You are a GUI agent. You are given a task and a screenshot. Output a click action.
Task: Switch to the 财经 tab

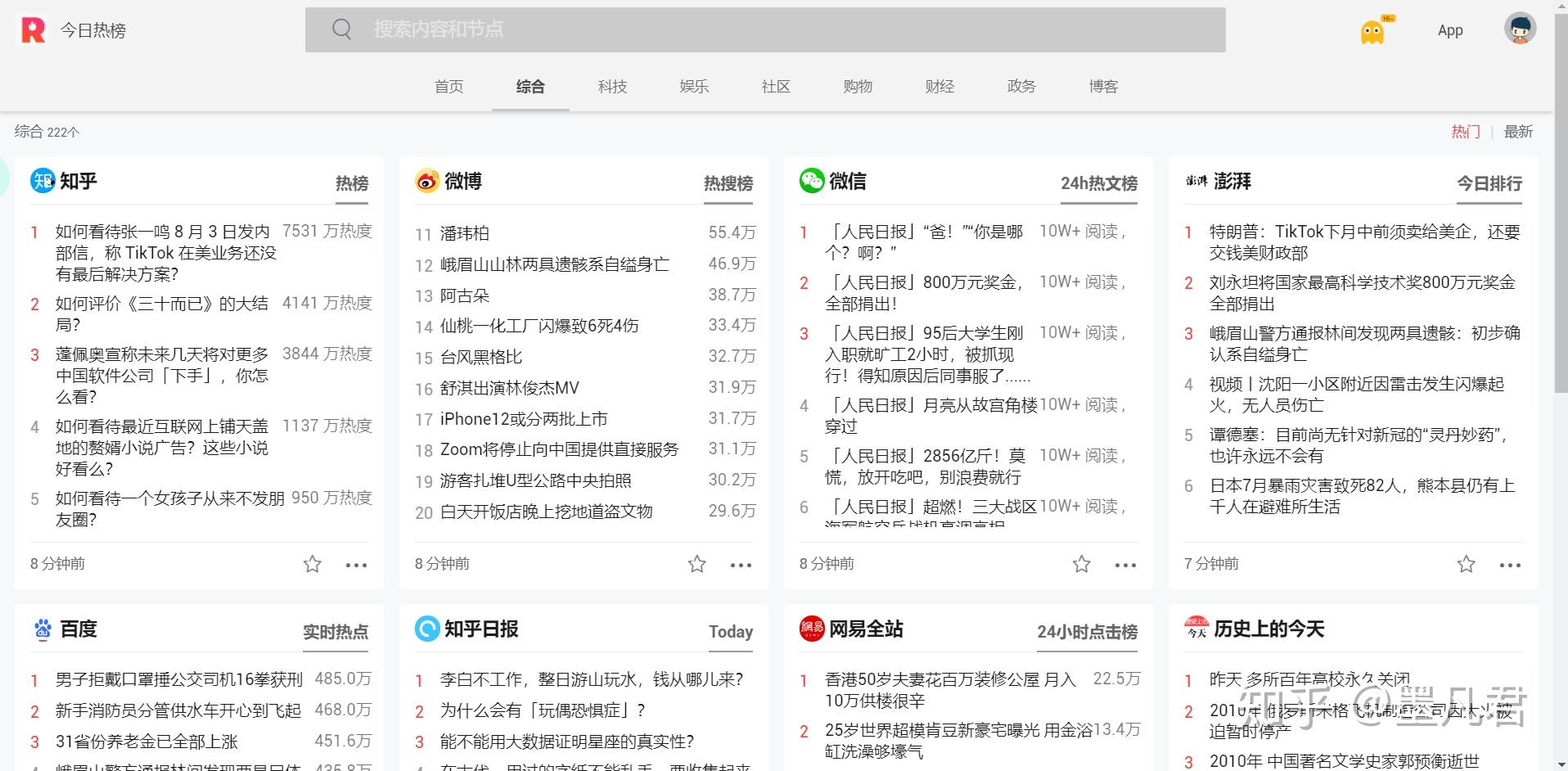pos(939,86)
